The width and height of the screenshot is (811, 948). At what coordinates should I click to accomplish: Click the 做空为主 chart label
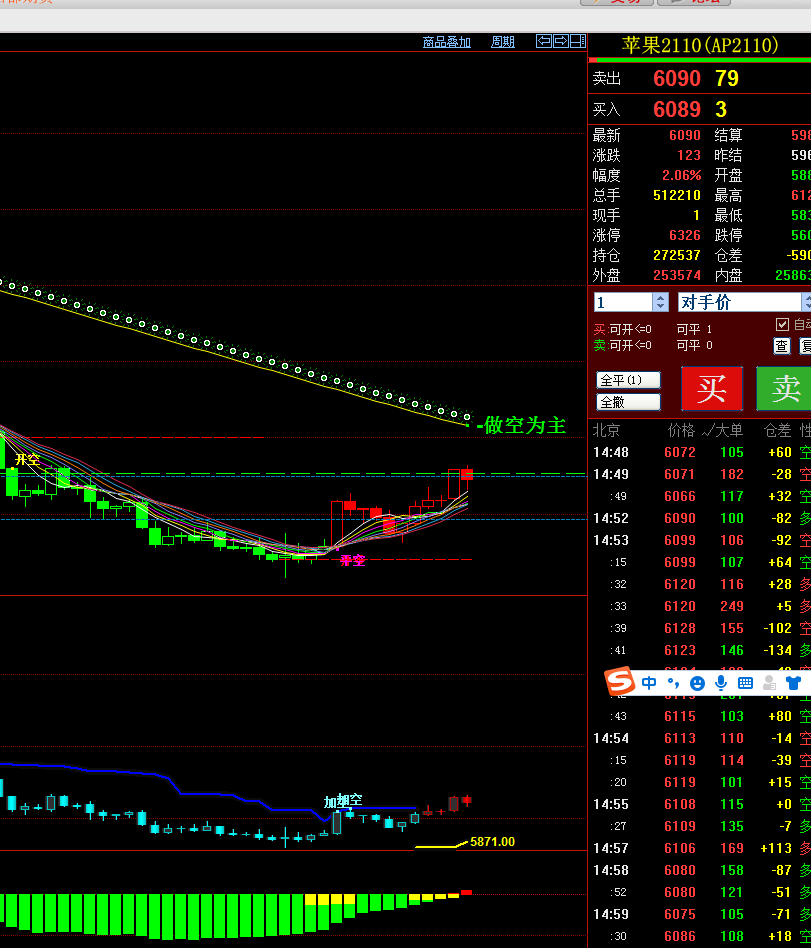tap(524, 425)
